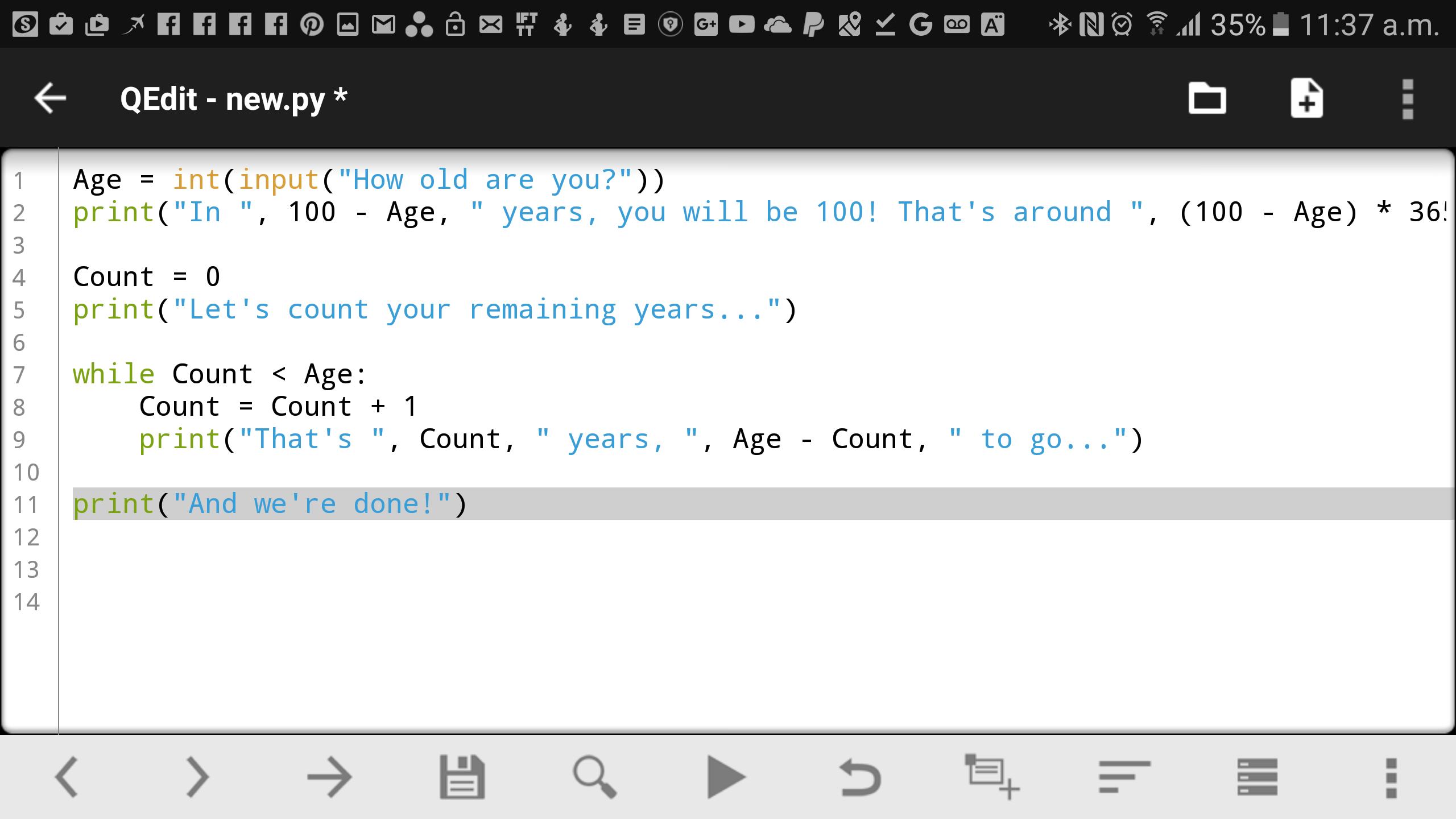Undo last edit with curved arrow
The height and width of the screenshot is (819, 1456).
(859, 777)
